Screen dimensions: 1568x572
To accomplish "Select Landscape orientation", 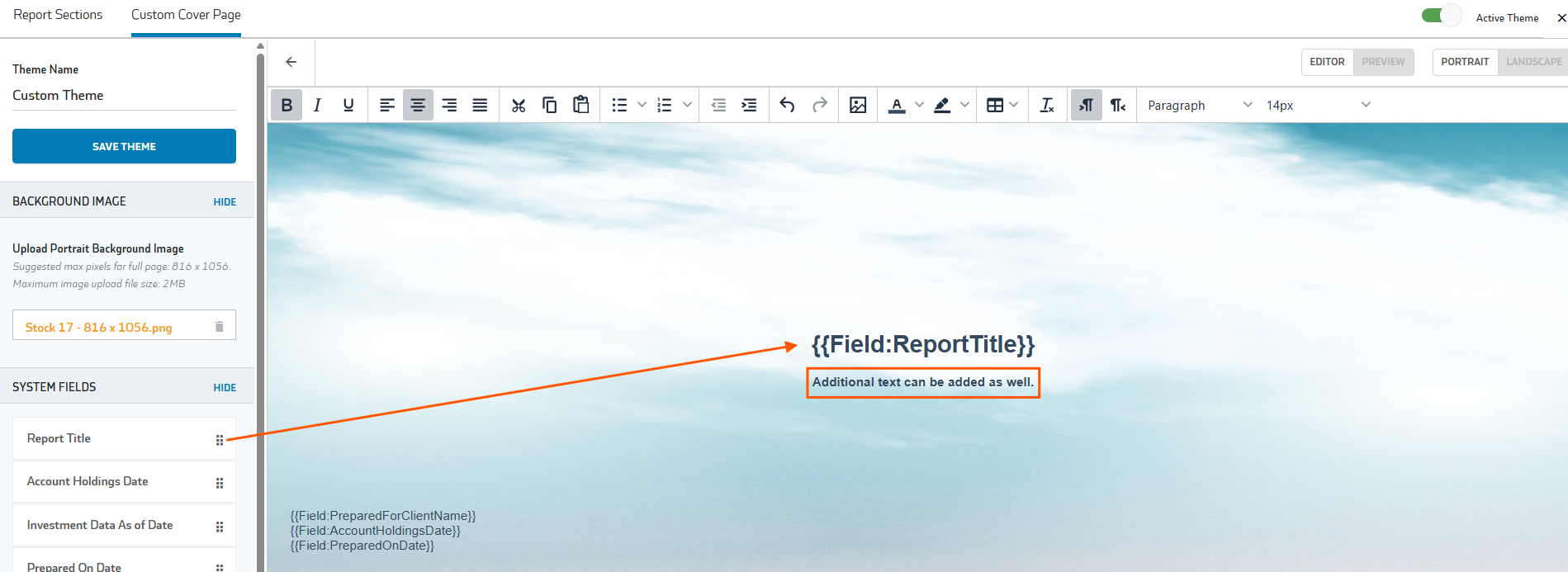I will click(x=1533, y=62).
